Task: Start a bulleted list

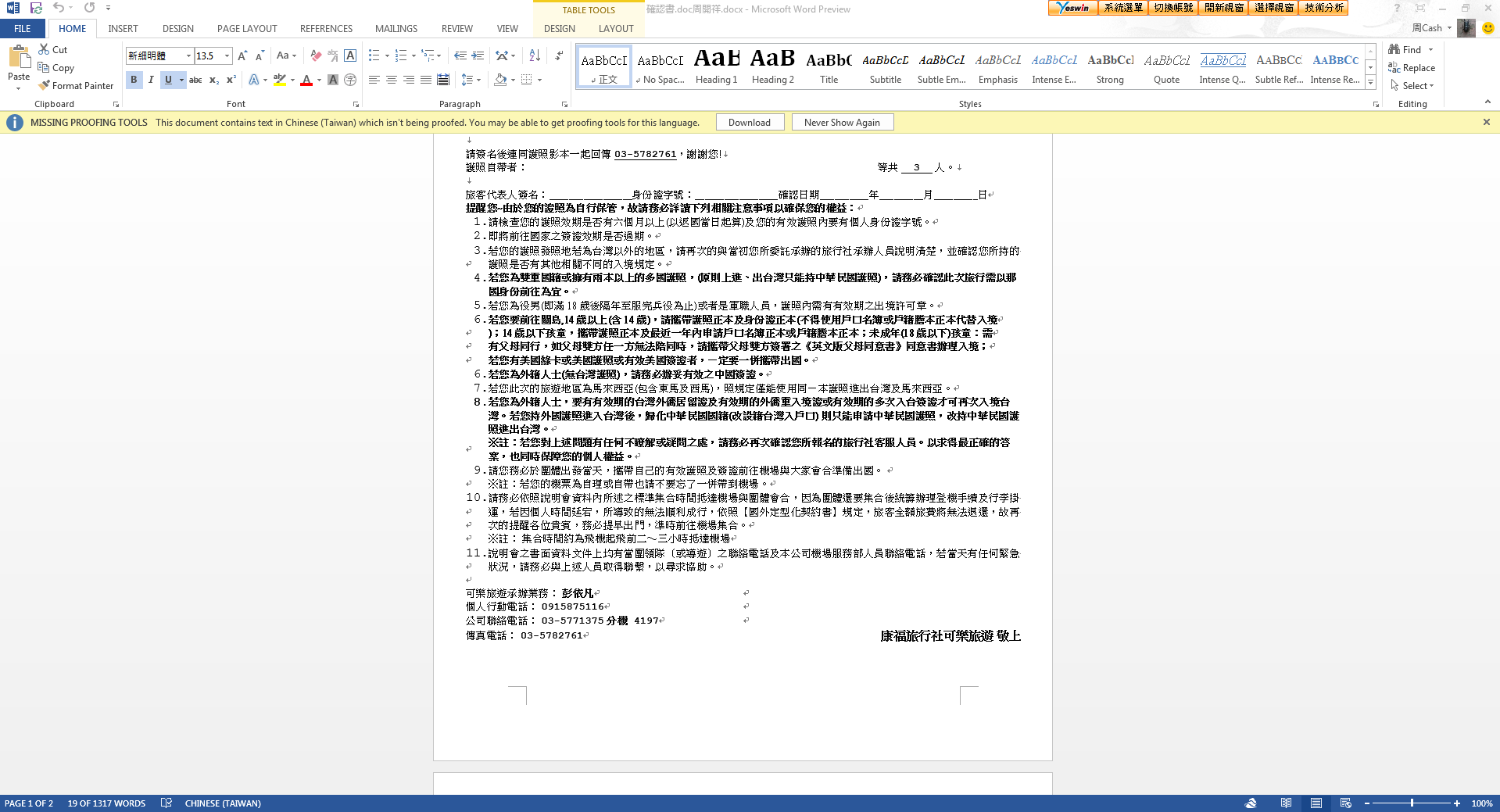Action: [x=374, y=55]
